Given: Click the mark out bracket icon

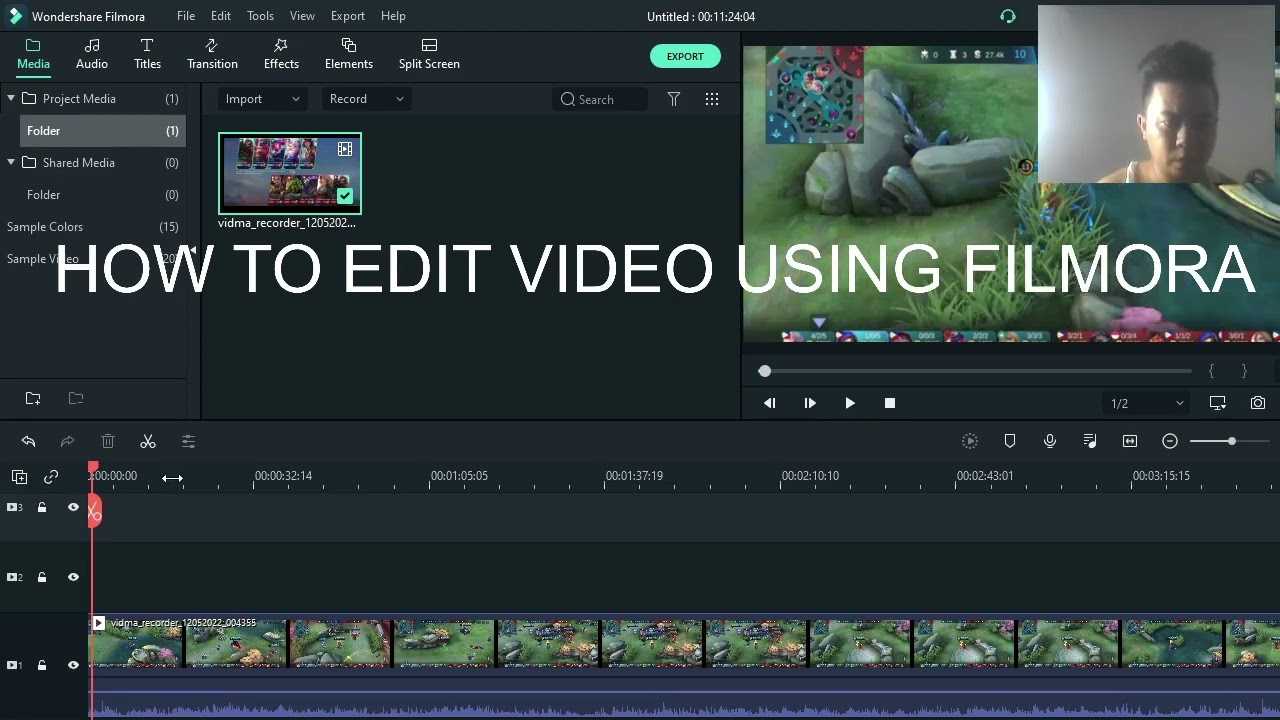Looking at the screenshot, I should [1244, 371].
